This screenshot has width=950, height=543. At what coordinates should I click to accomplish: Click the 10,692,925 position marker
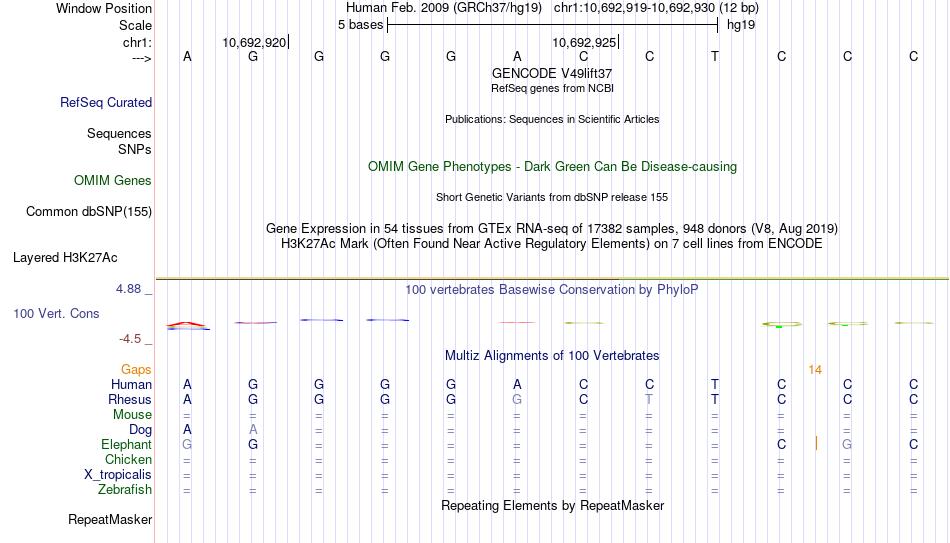pyautogui.click(x=585, y=42)
